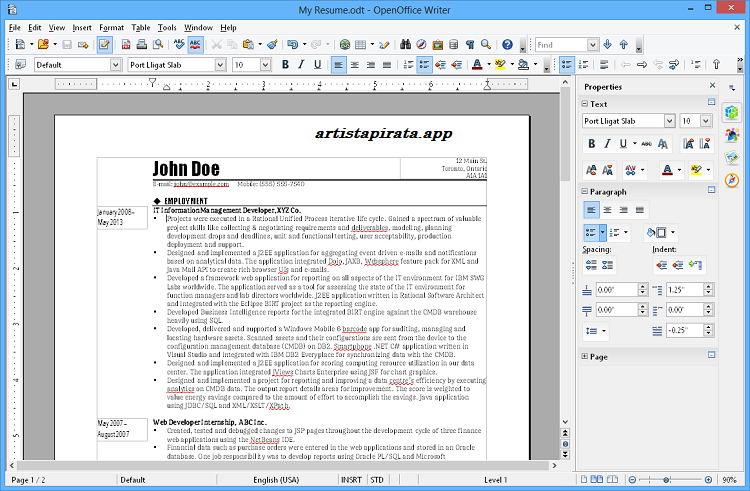Click the Find text input field
750x491 pixels.
click(x=561, y=45)
